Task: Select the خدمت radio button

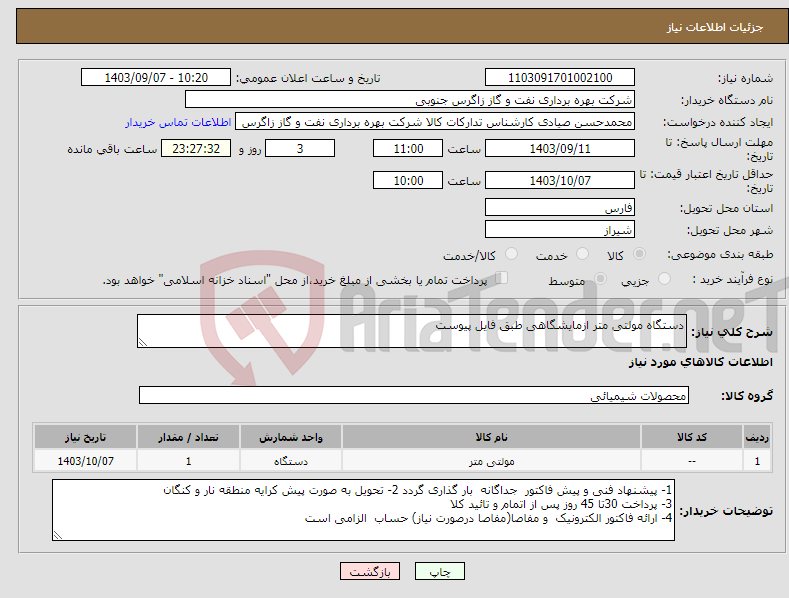Action: click(582, 254)
